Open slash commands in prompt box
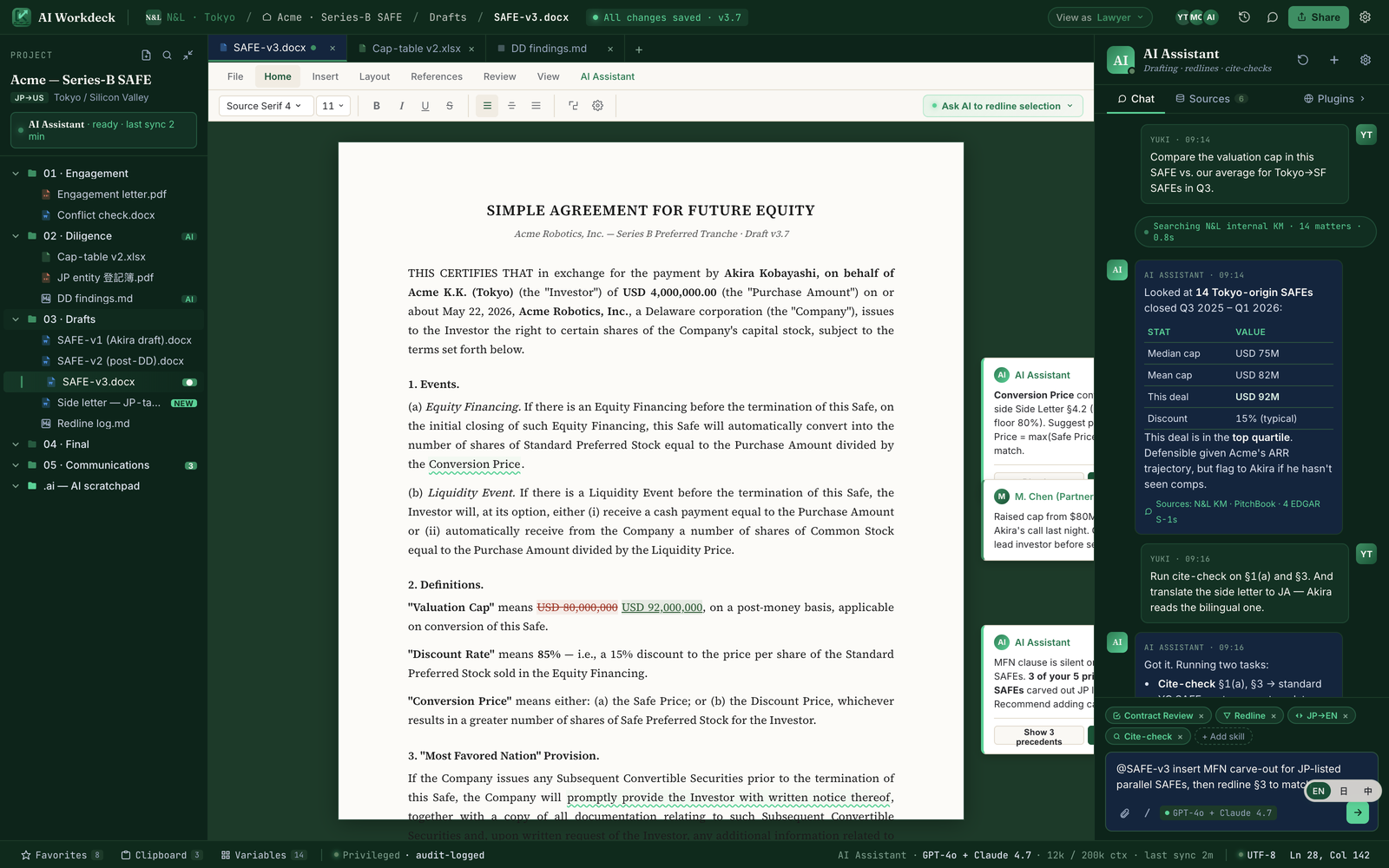Screen dimensions: 1389x868 [1147, 813]
